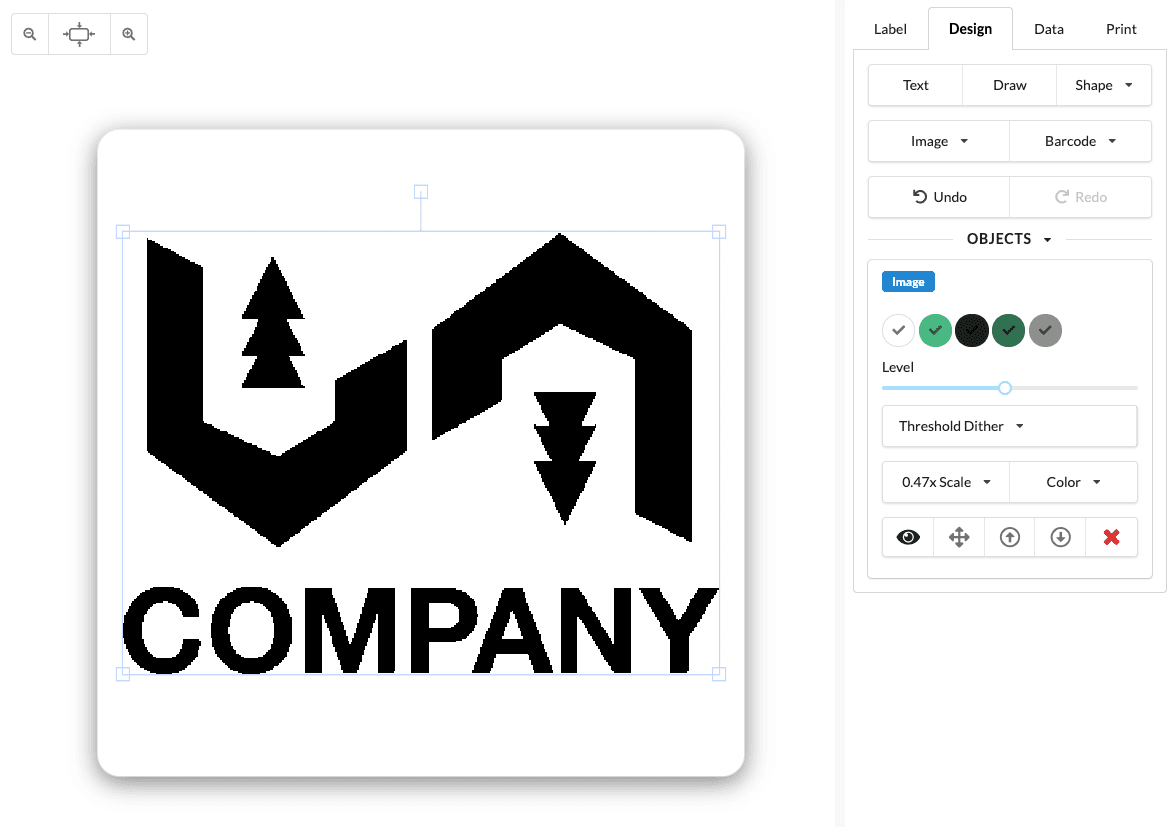Click the fit-to-label icon in toolbar
This screenshot has height=827, width=1171.
point(78,33)
